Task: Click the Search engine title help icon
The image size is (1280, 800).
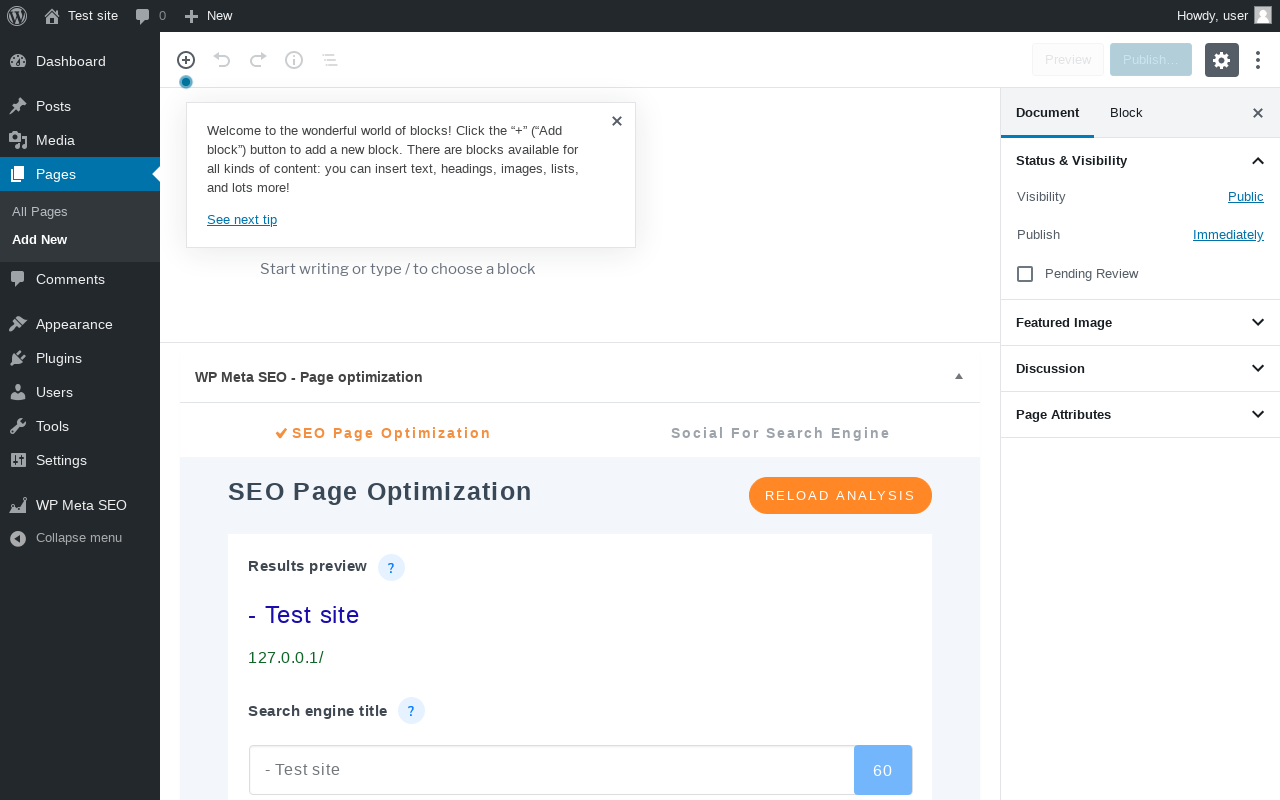Action: click(411, 711)
